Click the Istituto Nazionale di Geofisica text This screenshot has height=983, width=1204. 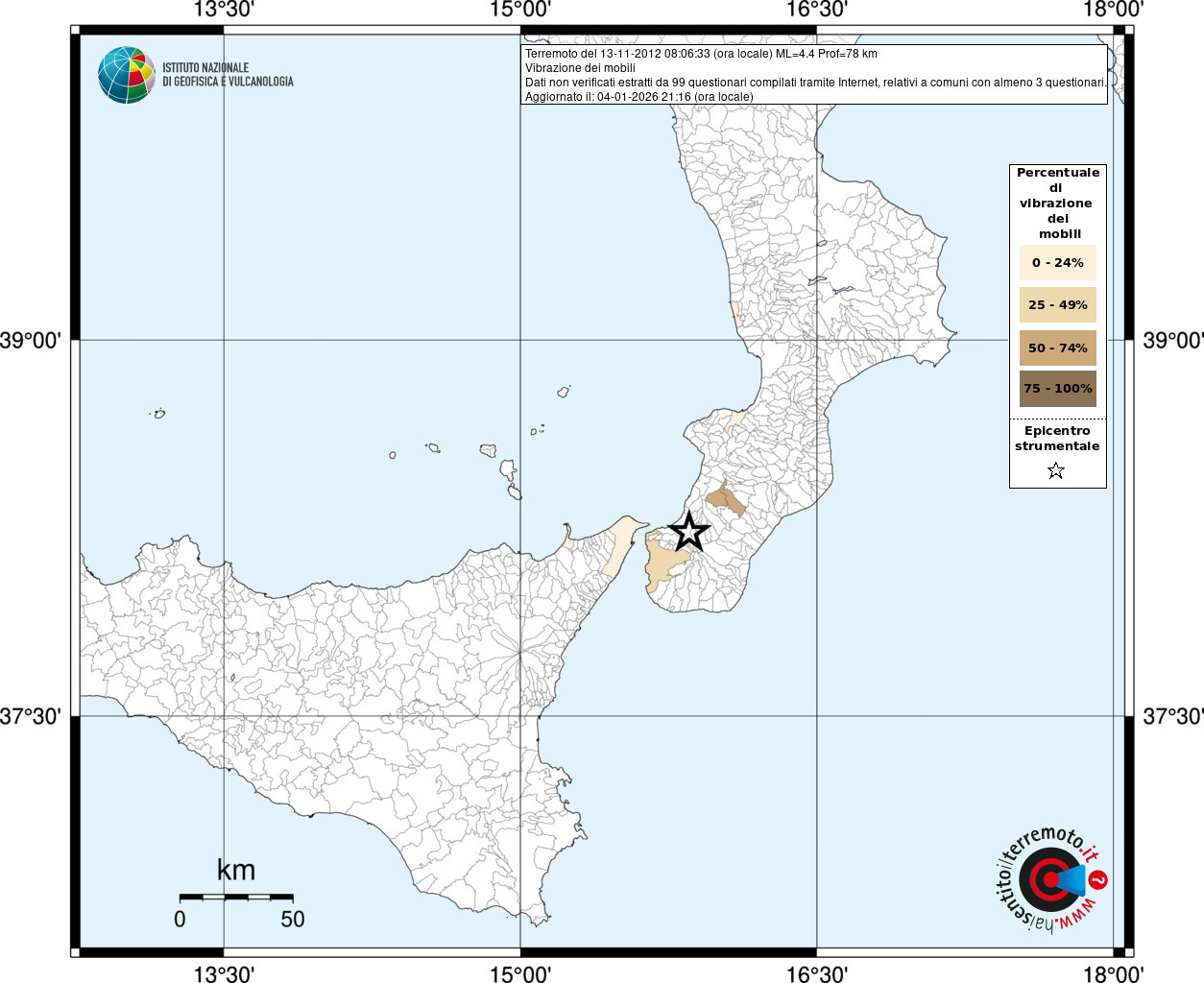[x=228, y=75]
